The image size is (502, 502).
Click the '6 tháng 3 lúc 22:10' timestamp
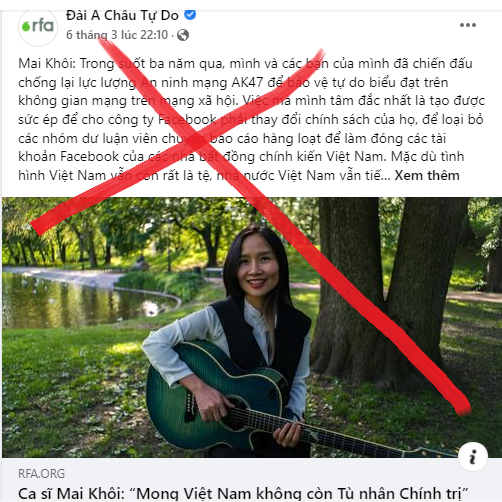117,35
